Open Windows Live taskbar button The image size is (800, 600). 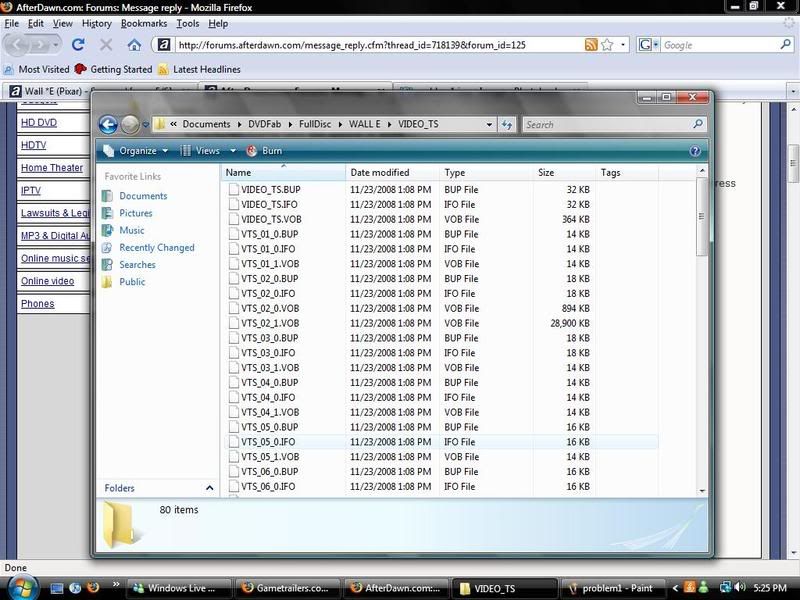(x=179, y=588)
